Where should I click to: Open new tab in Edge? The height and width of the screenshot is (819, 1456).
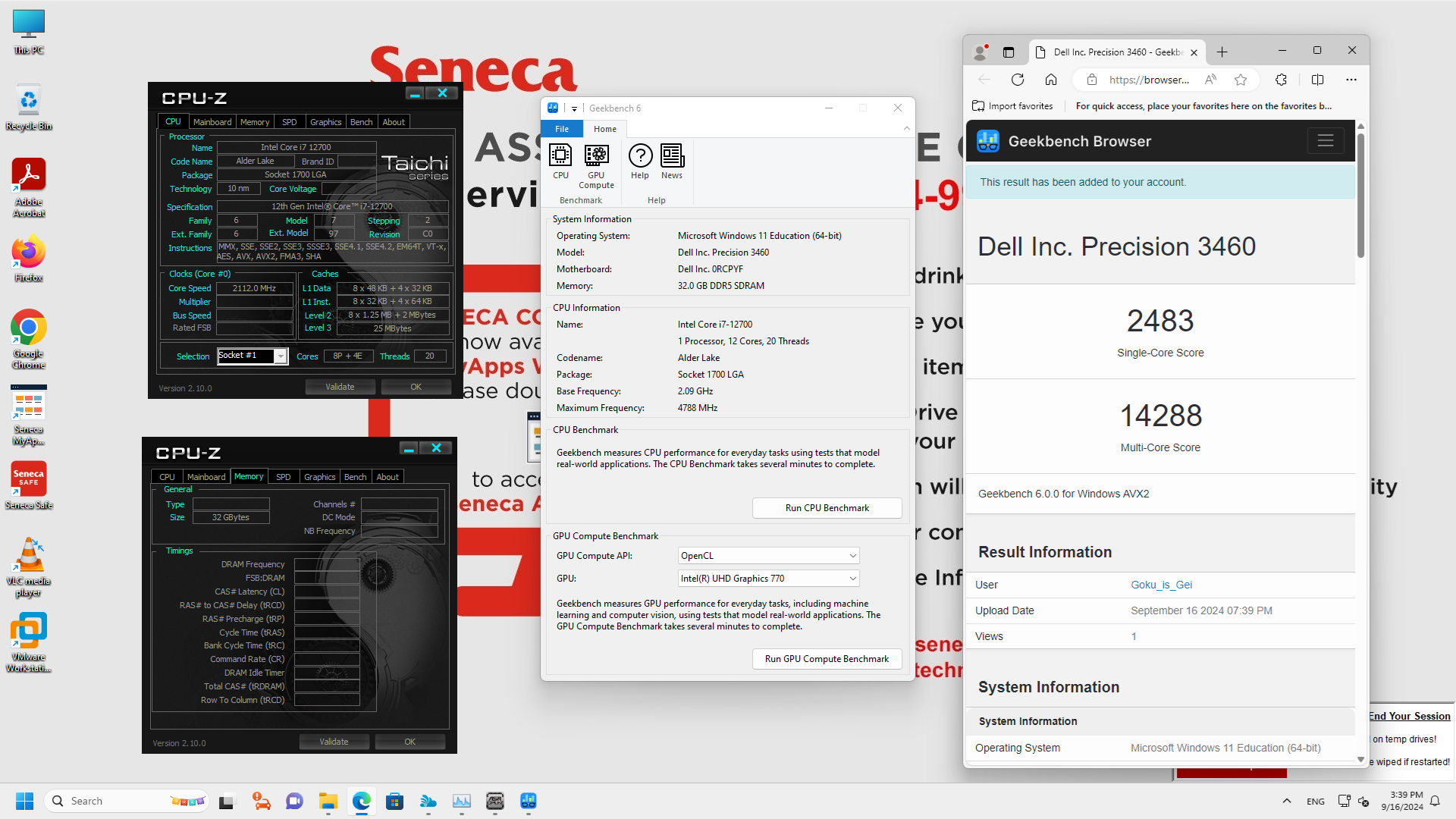click(x=1222, y=52)
